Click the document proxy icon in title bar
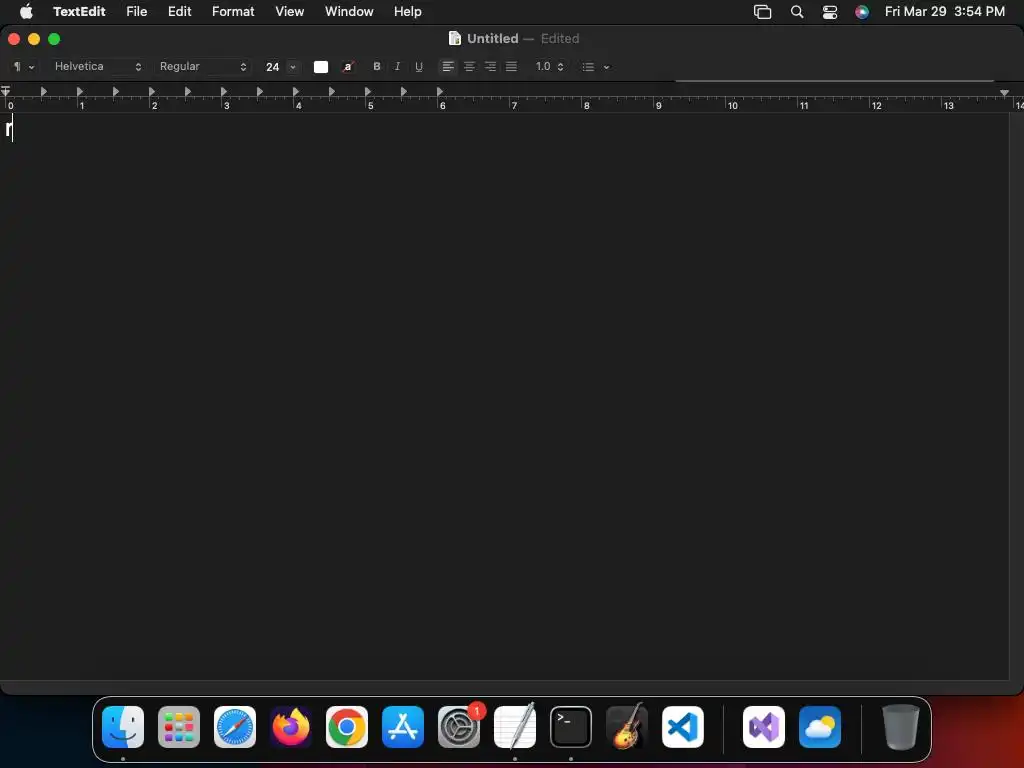 point(455,39)
